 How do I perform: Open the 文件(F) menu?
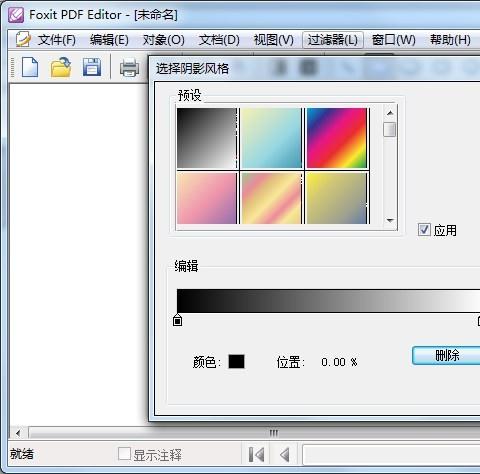[57, 40]
